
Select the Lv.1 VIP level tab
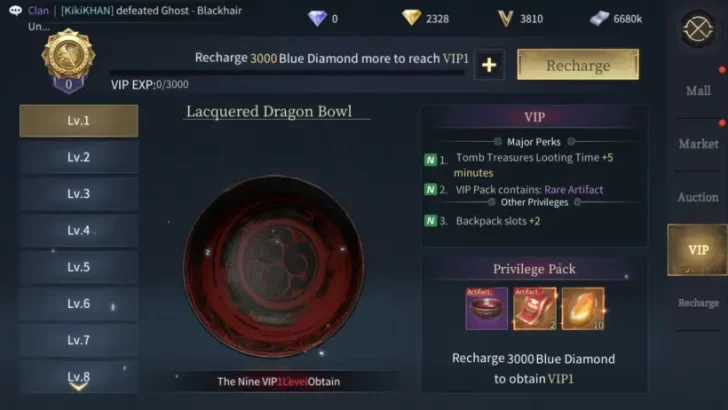click(x=78, y=121)
